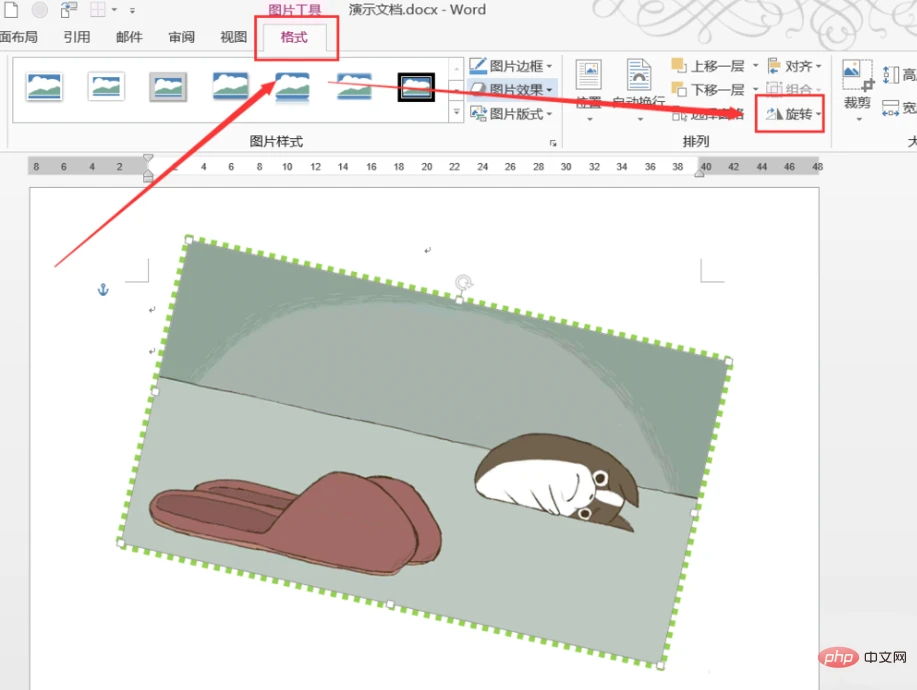Apply the gray metal frame picture style
Viewport: 917px width, 690px height.
coord(168,87)
